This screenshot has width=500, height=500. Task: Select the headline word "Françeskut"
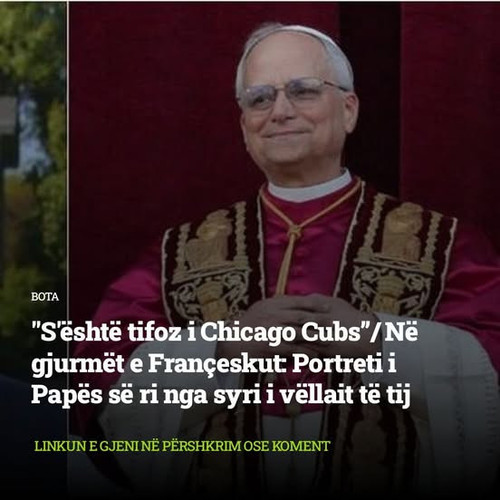217,364
